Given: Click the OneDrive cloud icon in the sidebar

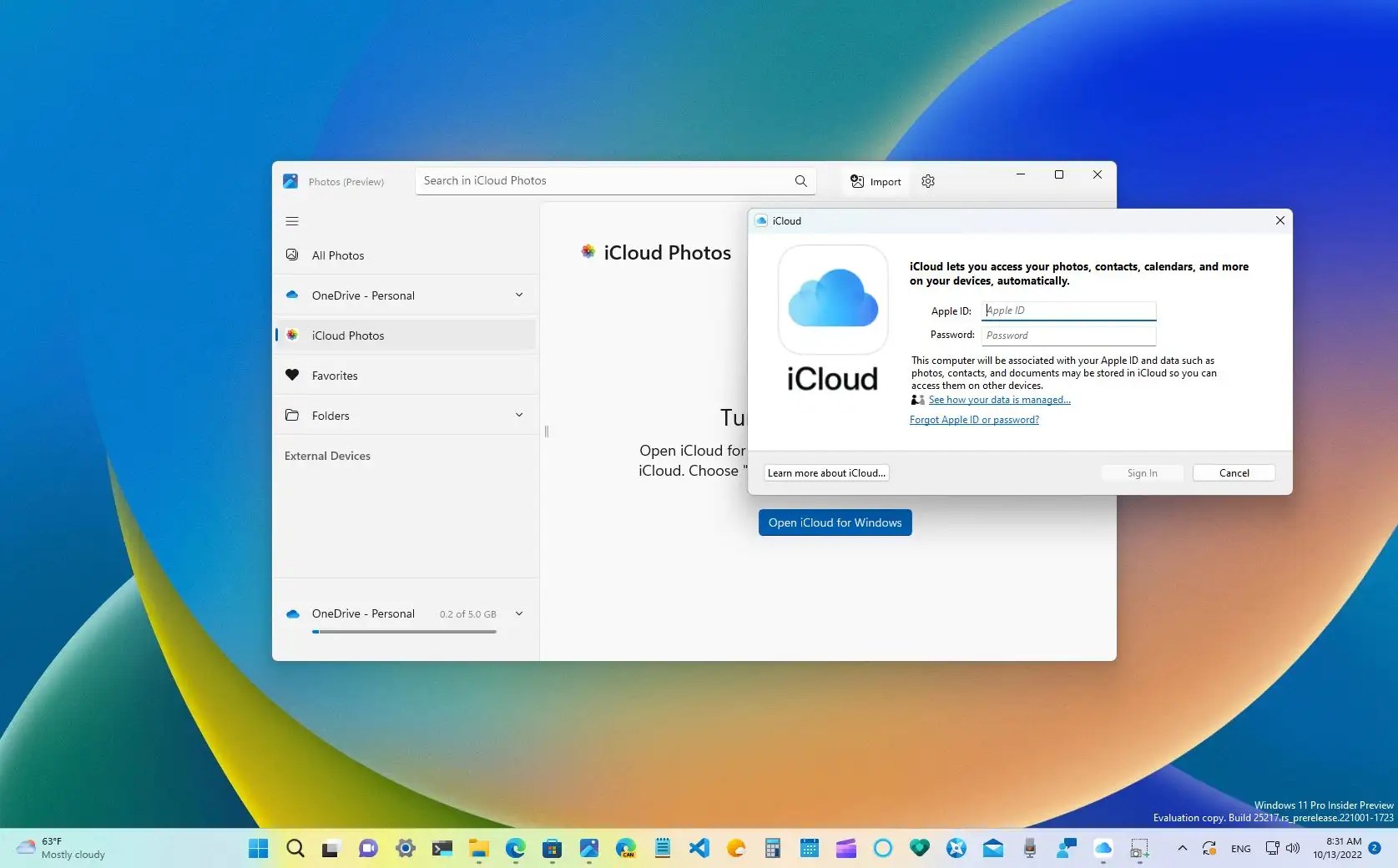Looking at the screenshot, I should click(x=292, y=295).
